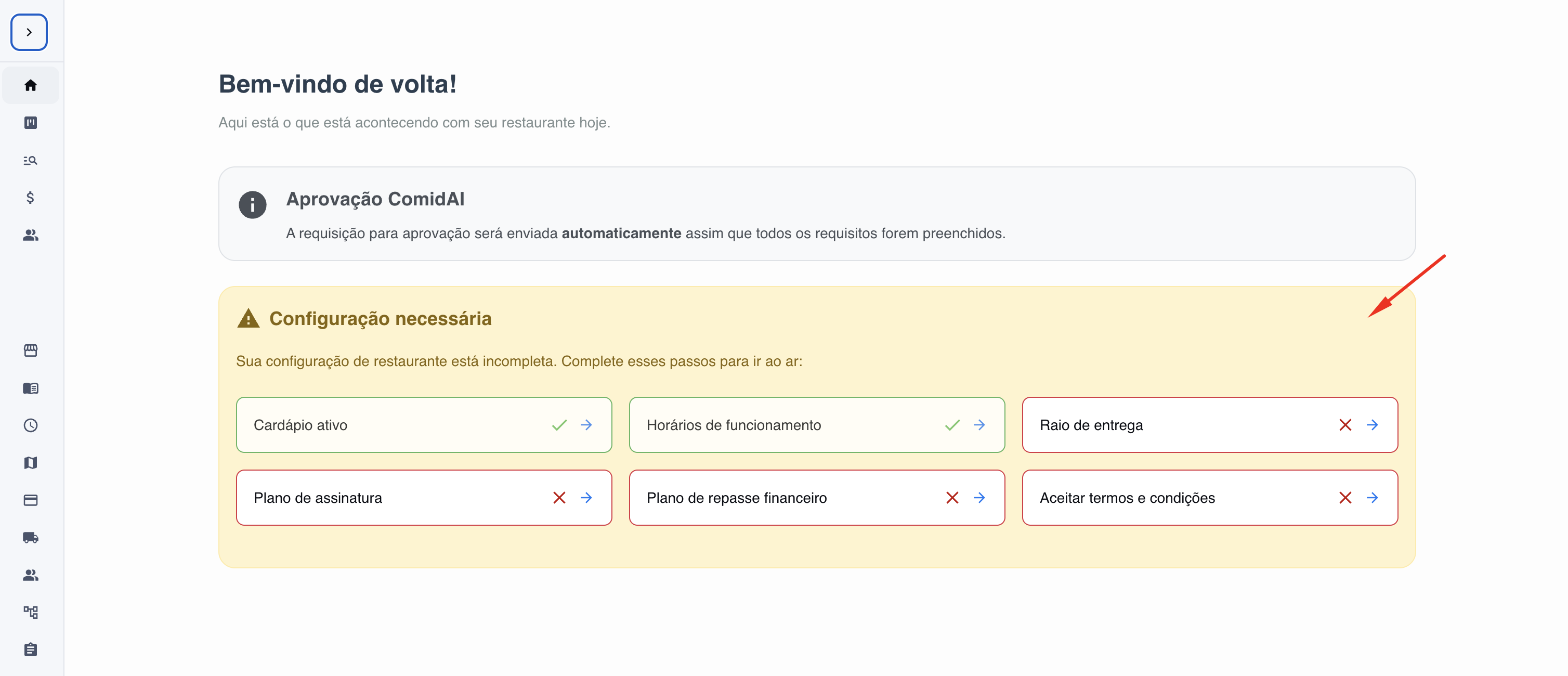Open the Raio de entrega arrow
1568x676 pixels.
coord(1373,425)
